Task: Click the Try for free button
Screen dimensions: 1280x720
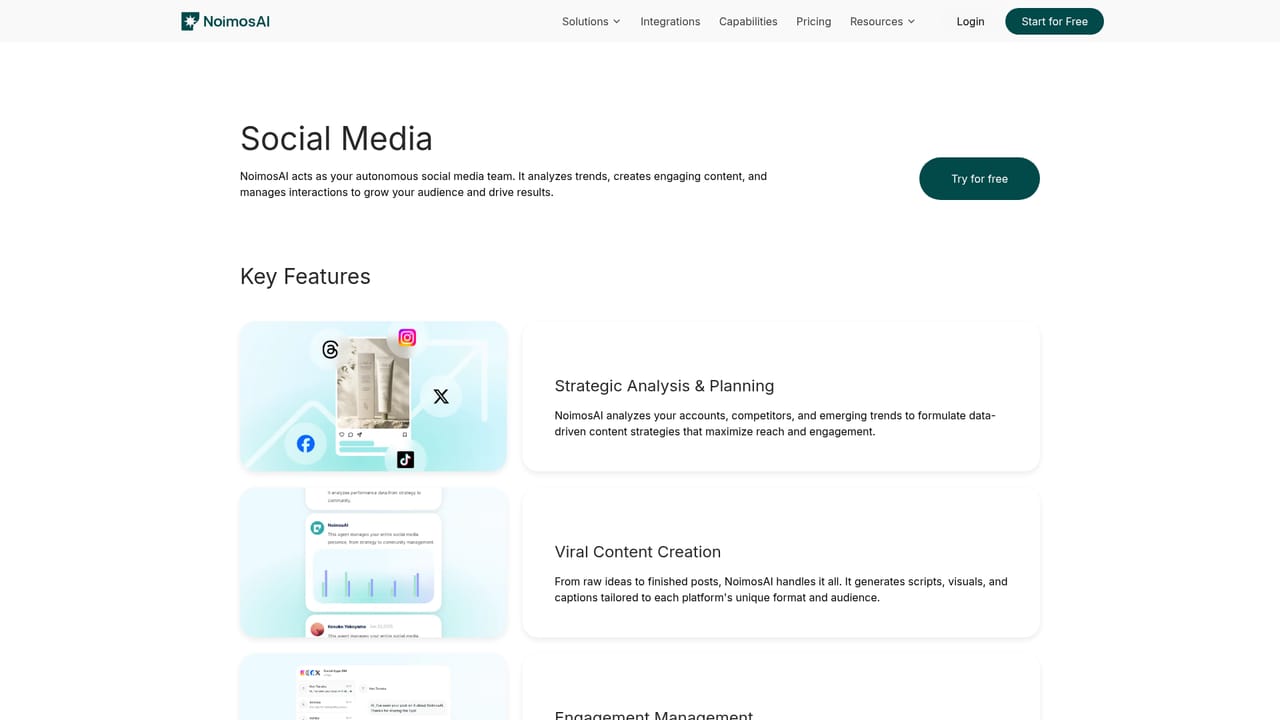Action: [x=979, y=179]
